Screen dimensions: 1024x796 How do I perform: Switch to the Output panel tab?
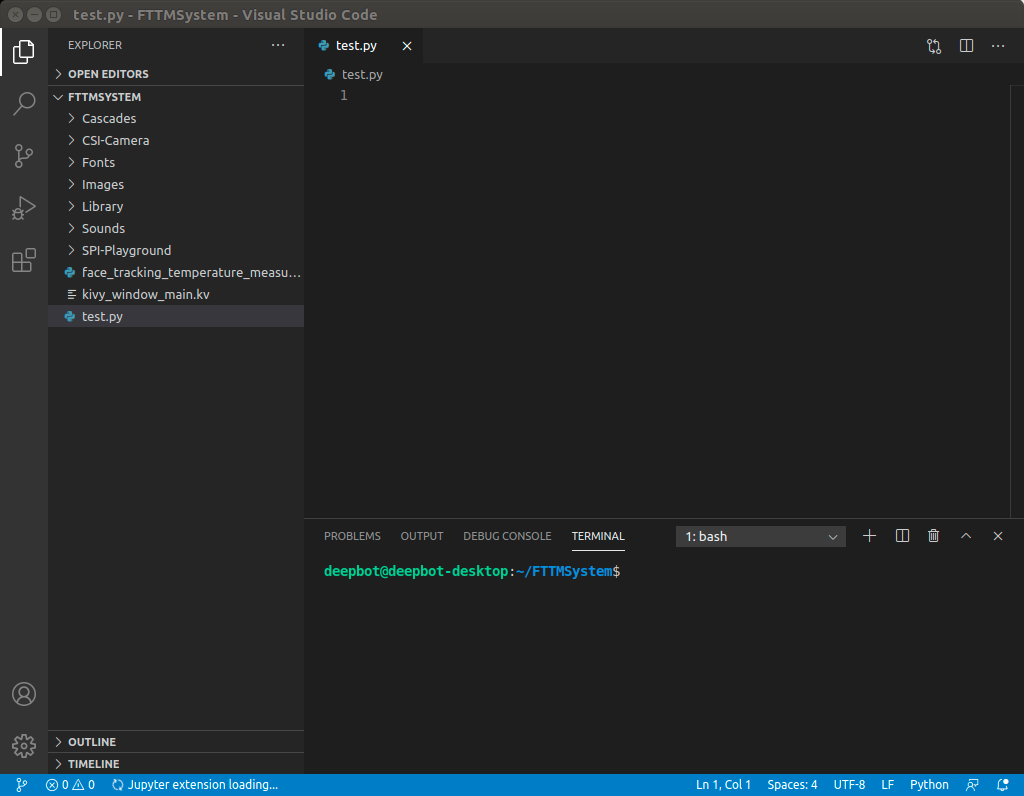422,536
